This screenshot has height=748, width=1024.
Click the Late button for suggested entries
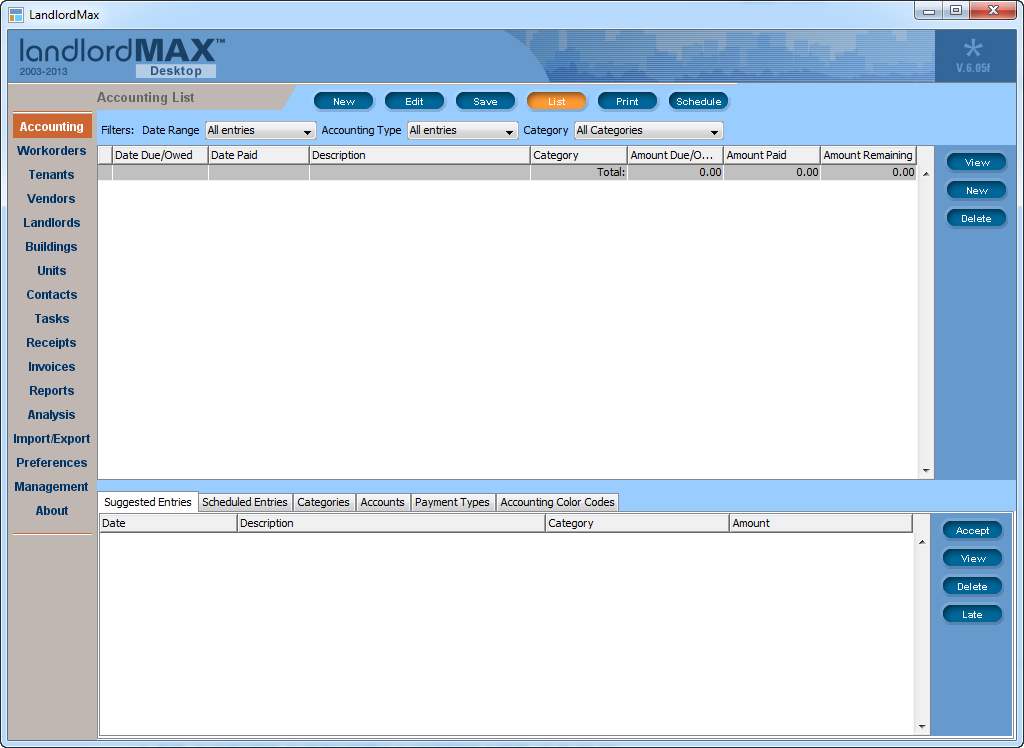point(972,615)
